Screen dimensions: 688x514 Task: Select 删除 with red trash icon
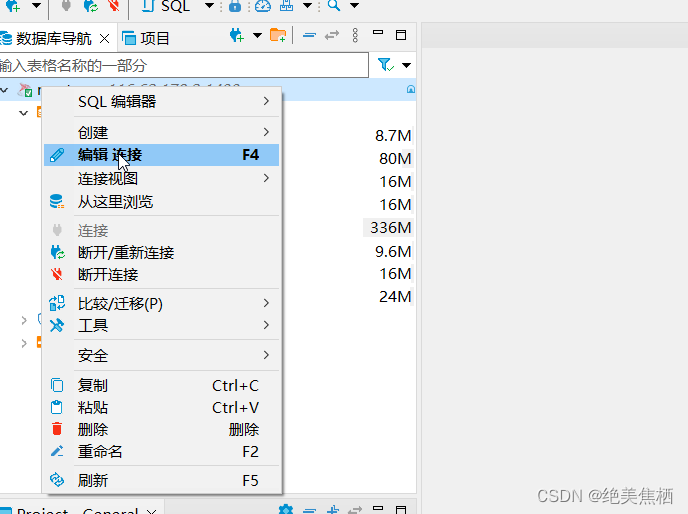click(x=161, y=429)
